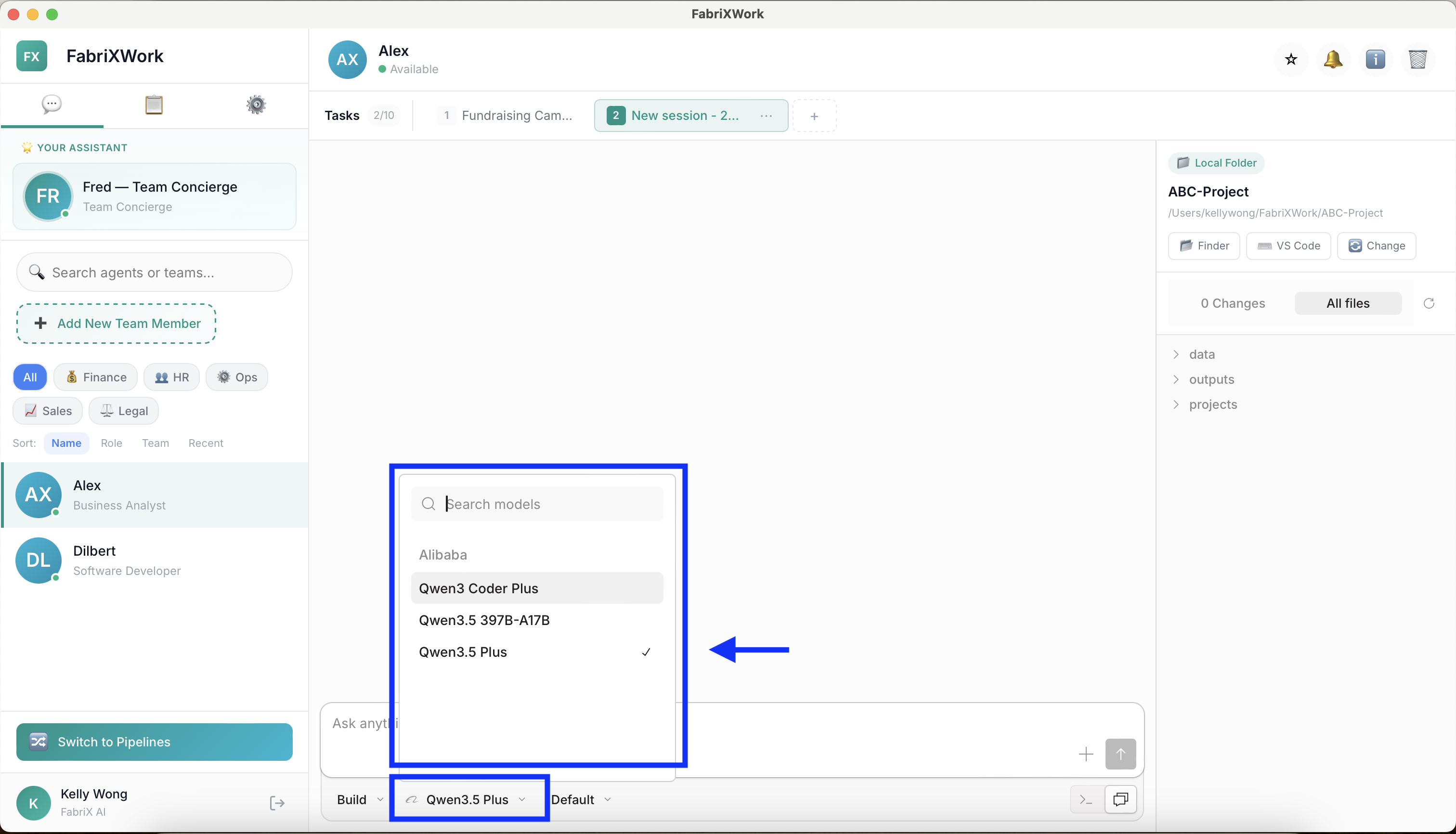Sort agents by Role

point(111,443)
